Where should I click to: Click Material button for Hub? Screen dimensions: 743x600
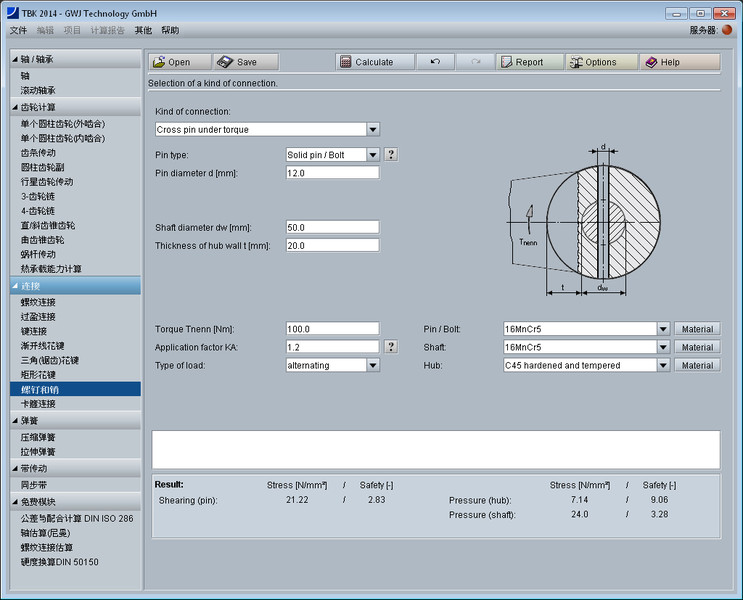click(x=697, y=366)
